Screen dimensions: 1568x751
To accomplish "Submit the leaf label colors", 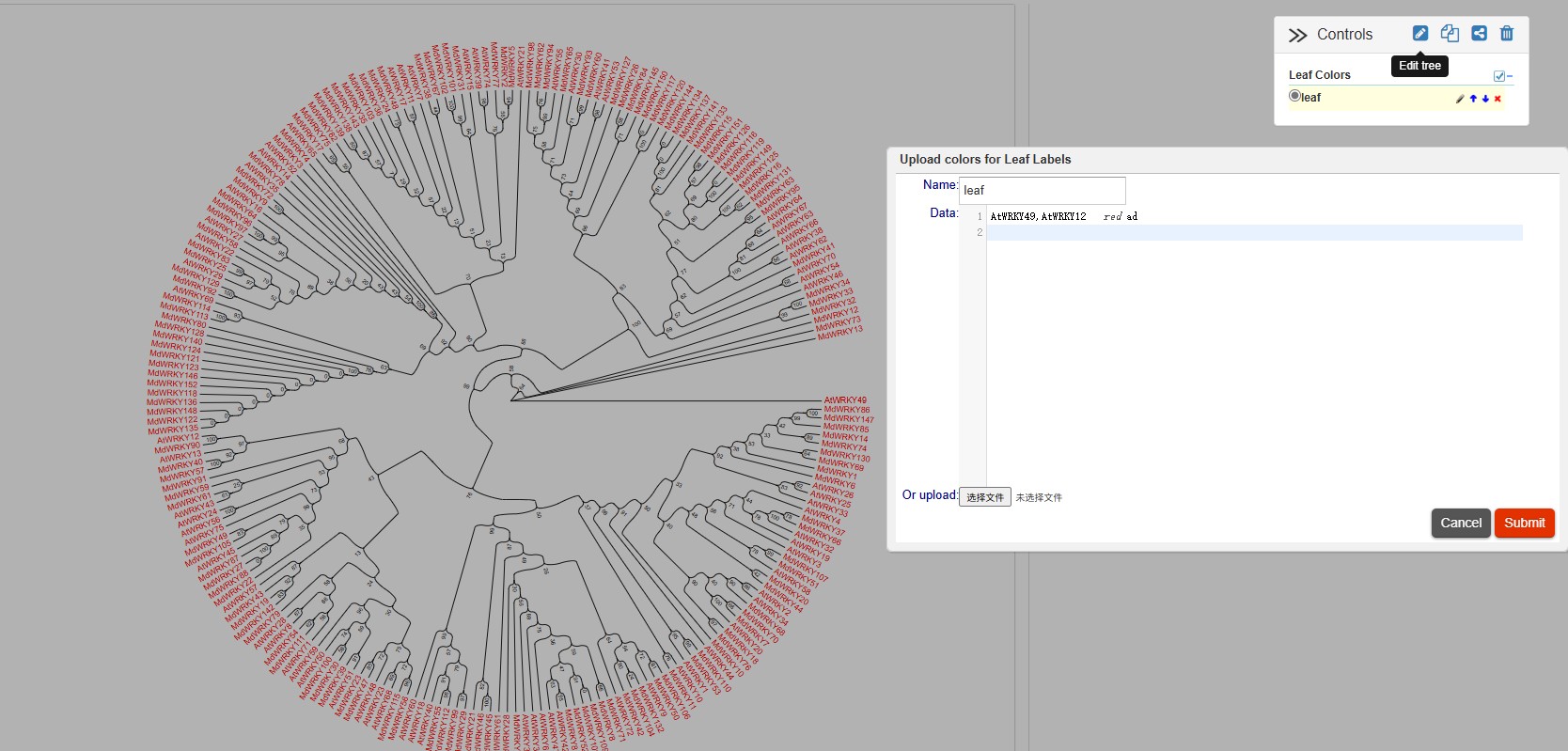I will point(1524,523).
